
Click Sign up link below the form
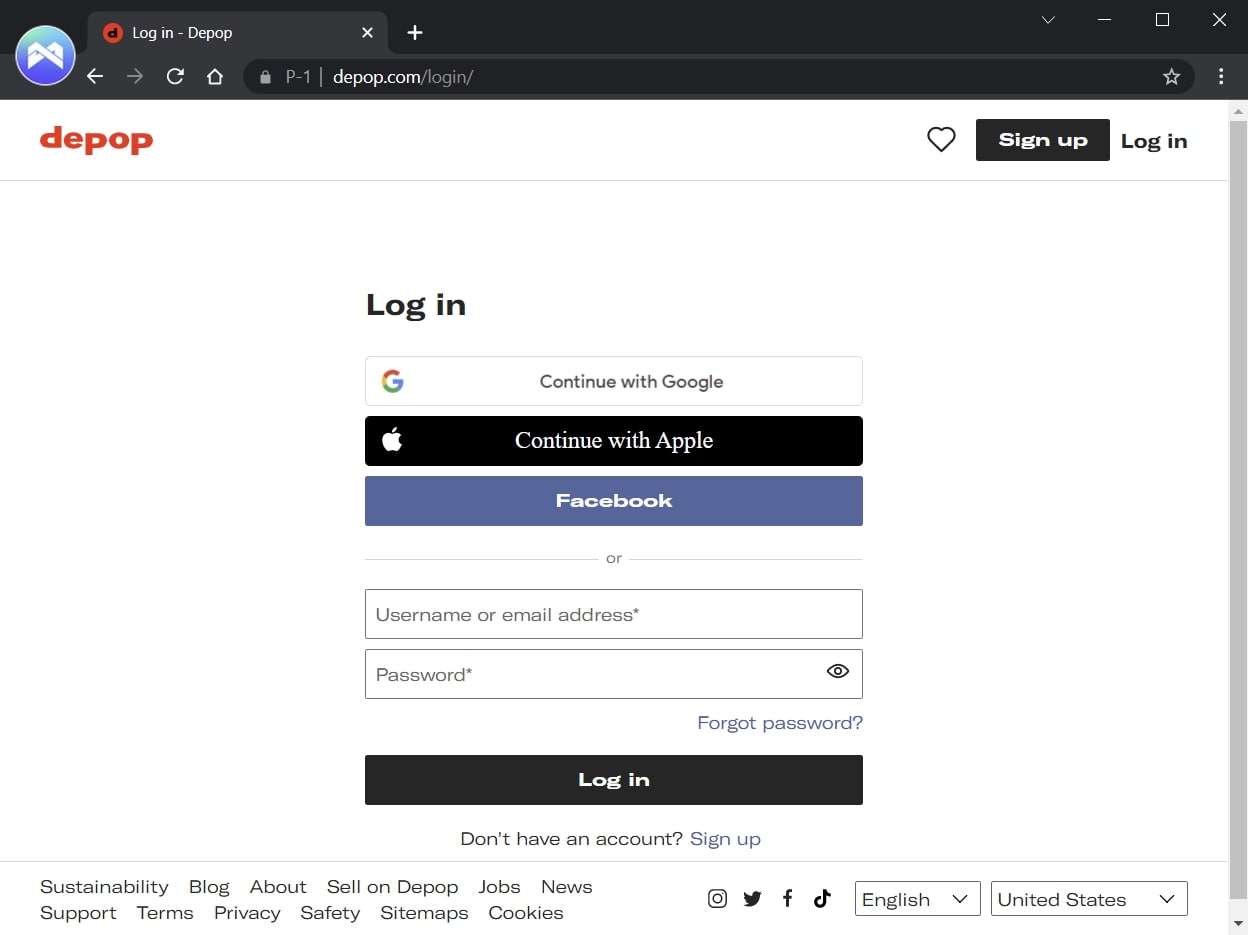pos(725,839)
